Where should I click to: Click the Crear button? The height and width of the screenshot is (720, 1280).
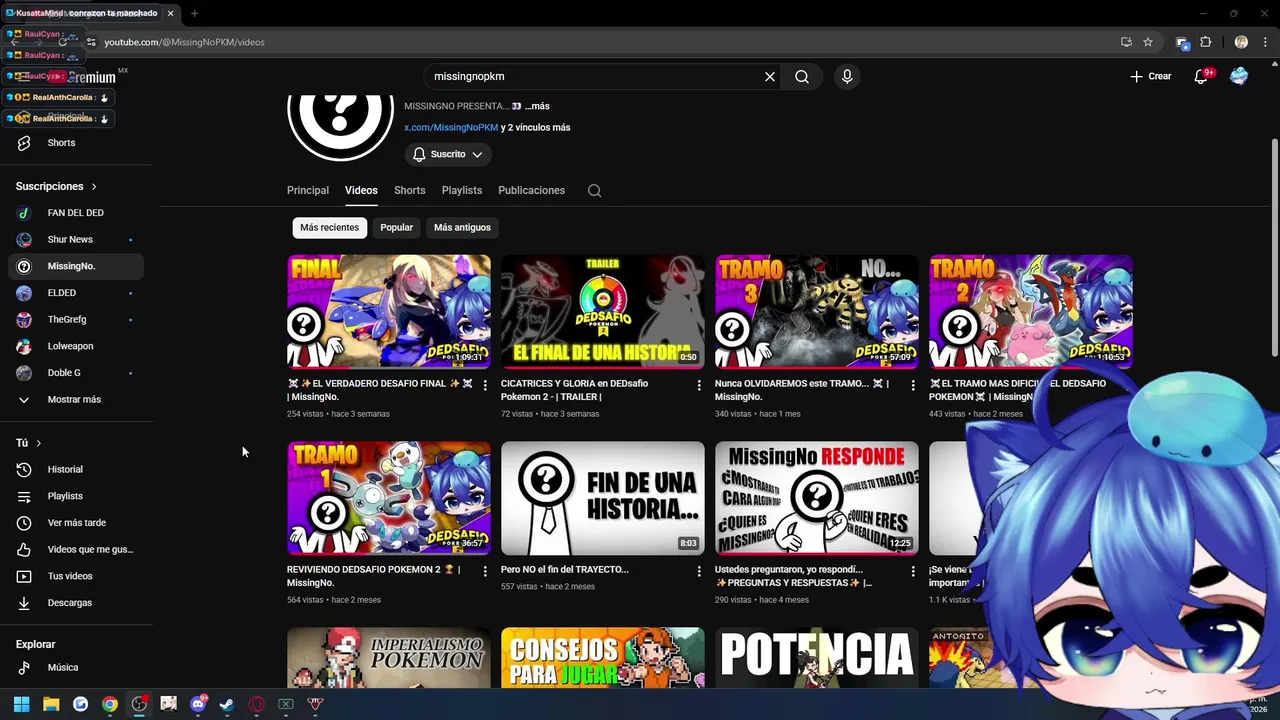click(x=1150, y=76)
